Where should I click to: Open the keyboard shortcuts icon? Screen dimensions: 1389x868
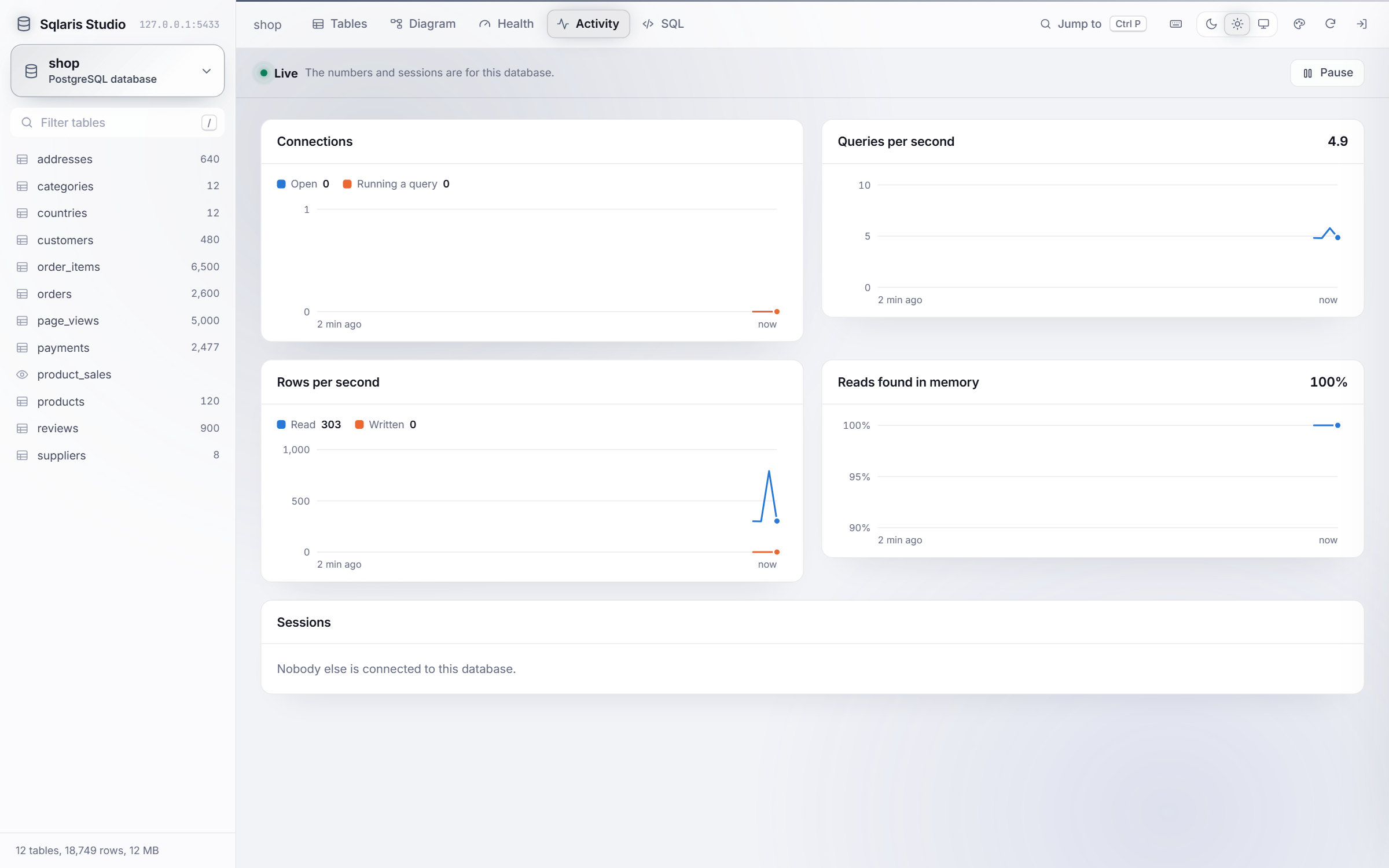[x=1175, y=24]
